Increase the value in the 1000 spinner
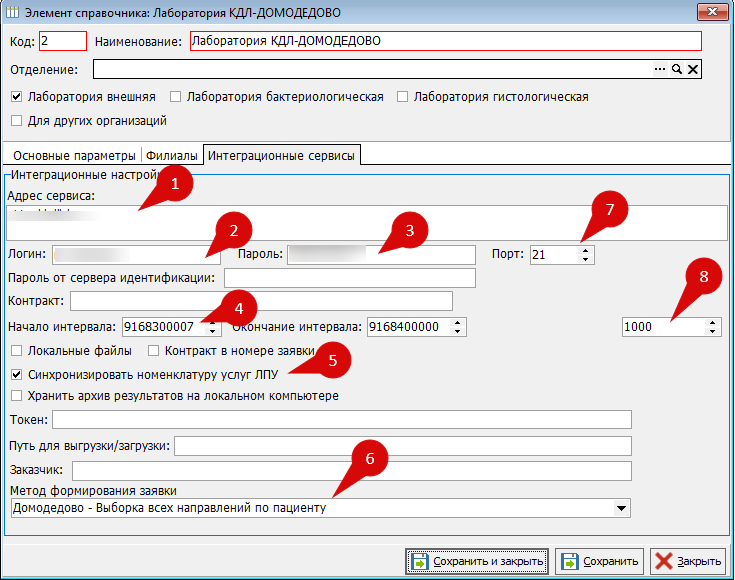This screenshot has width=735, height=580. [x=713, y=322]
